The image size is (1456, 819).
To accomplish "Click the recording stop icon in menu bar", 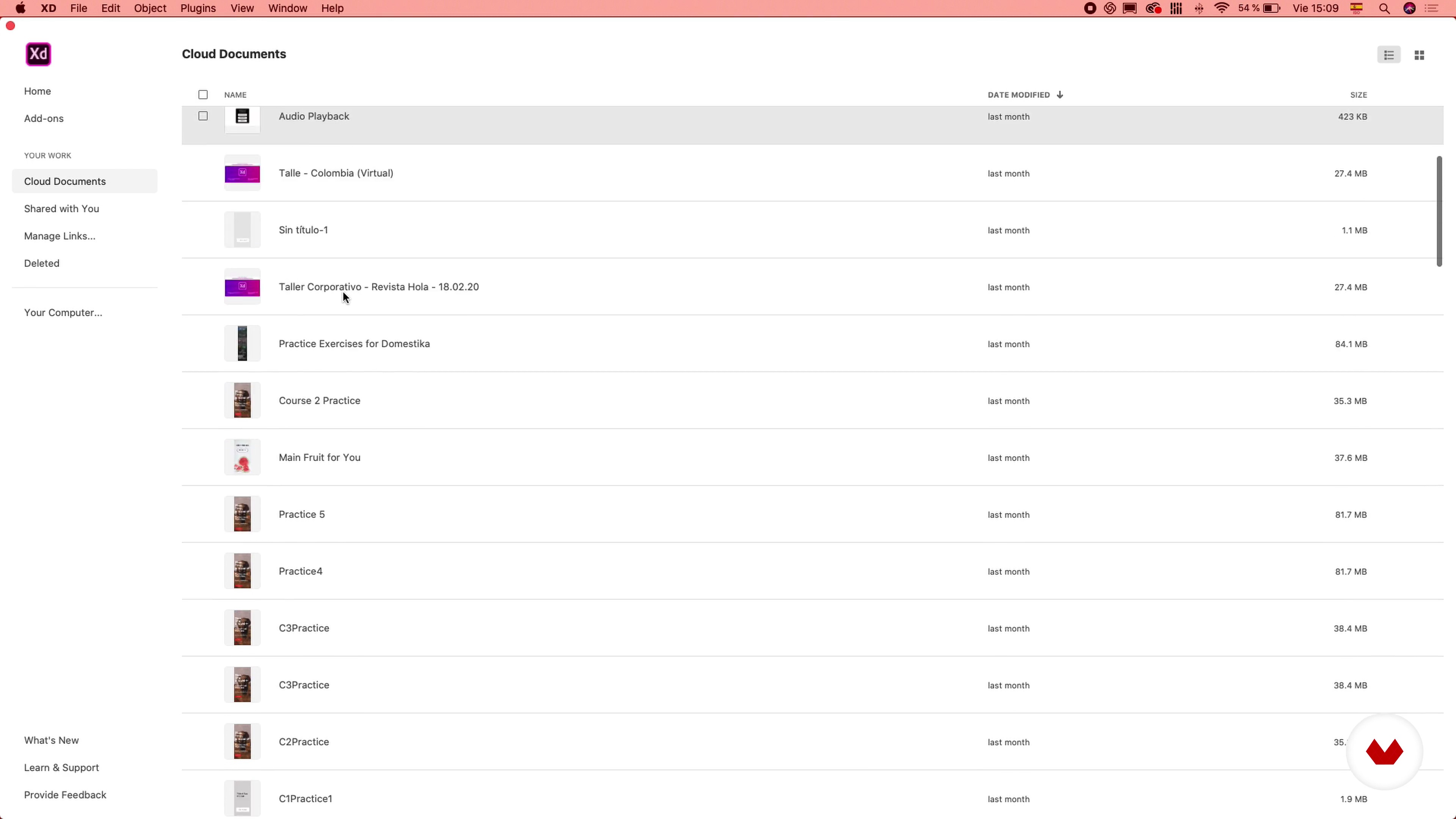I will coord(1090,8).
